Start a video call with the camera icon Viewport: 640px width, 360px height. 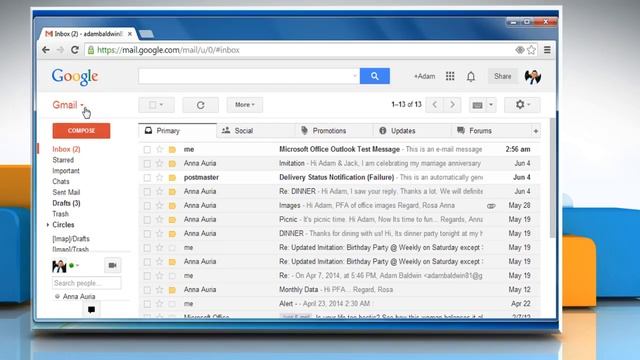point(113,265)
